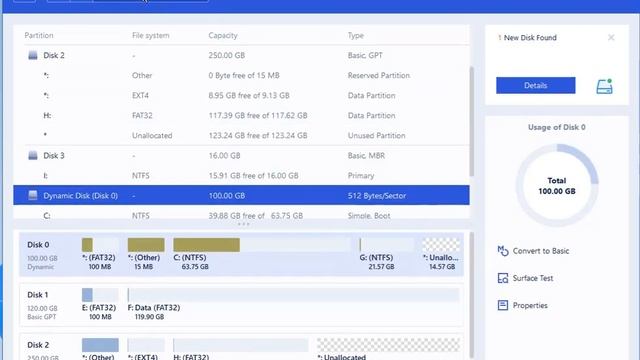
Task: Click the File system column header
Action: pos(150,36)
